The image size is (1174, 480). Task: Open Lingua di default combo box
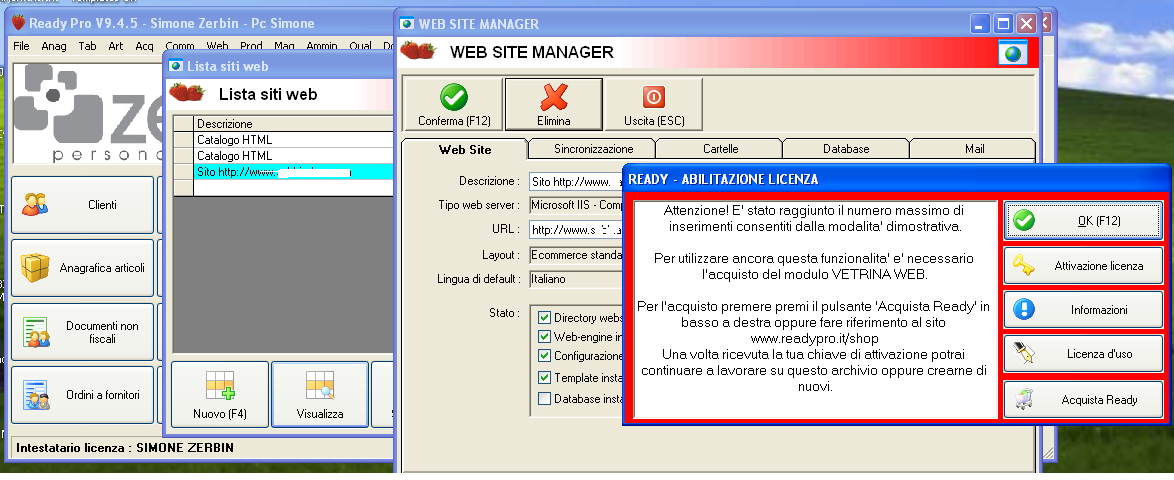(576, 279)
